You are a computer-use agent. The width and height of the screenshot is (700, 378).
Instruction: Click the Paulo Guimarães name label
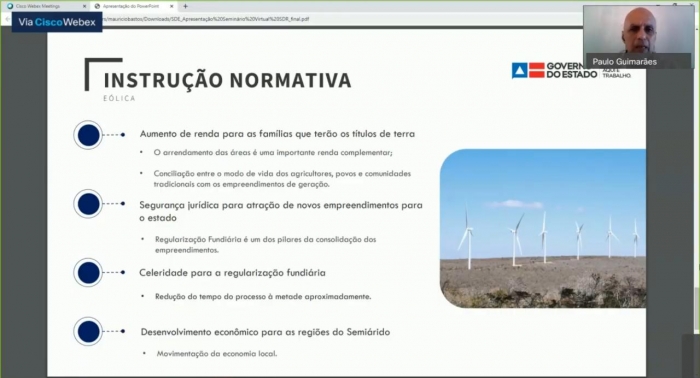tap(625, 62)
